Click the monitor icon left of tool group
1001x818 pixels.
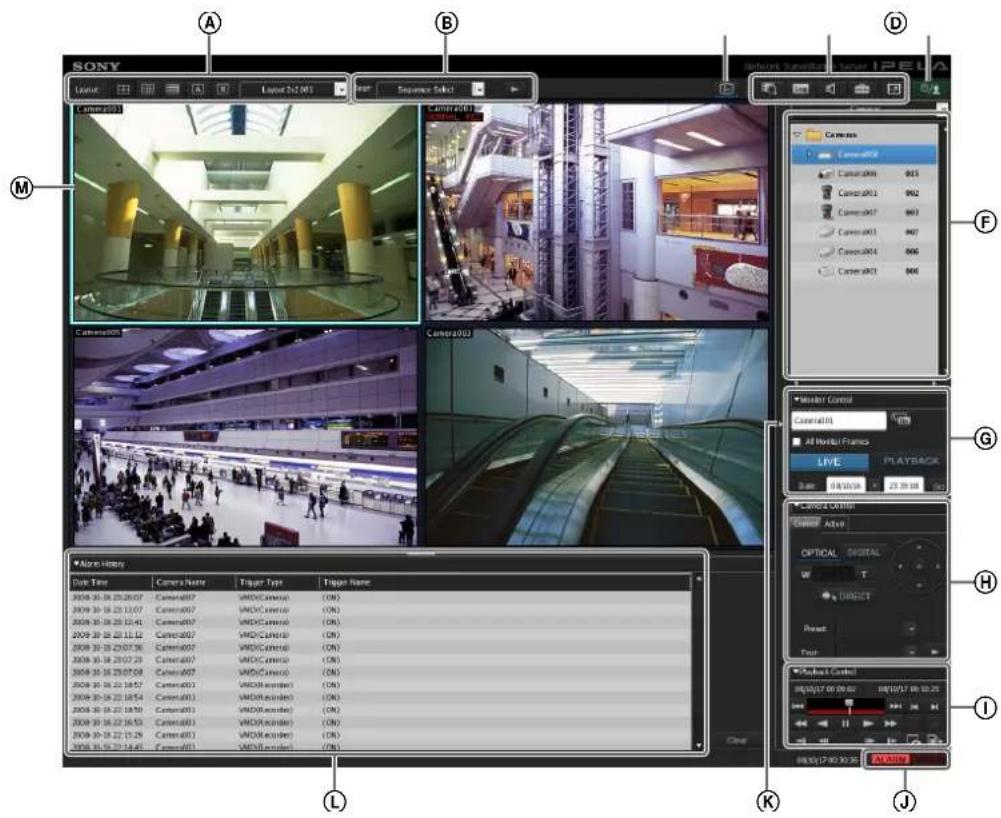click(726, 89)
